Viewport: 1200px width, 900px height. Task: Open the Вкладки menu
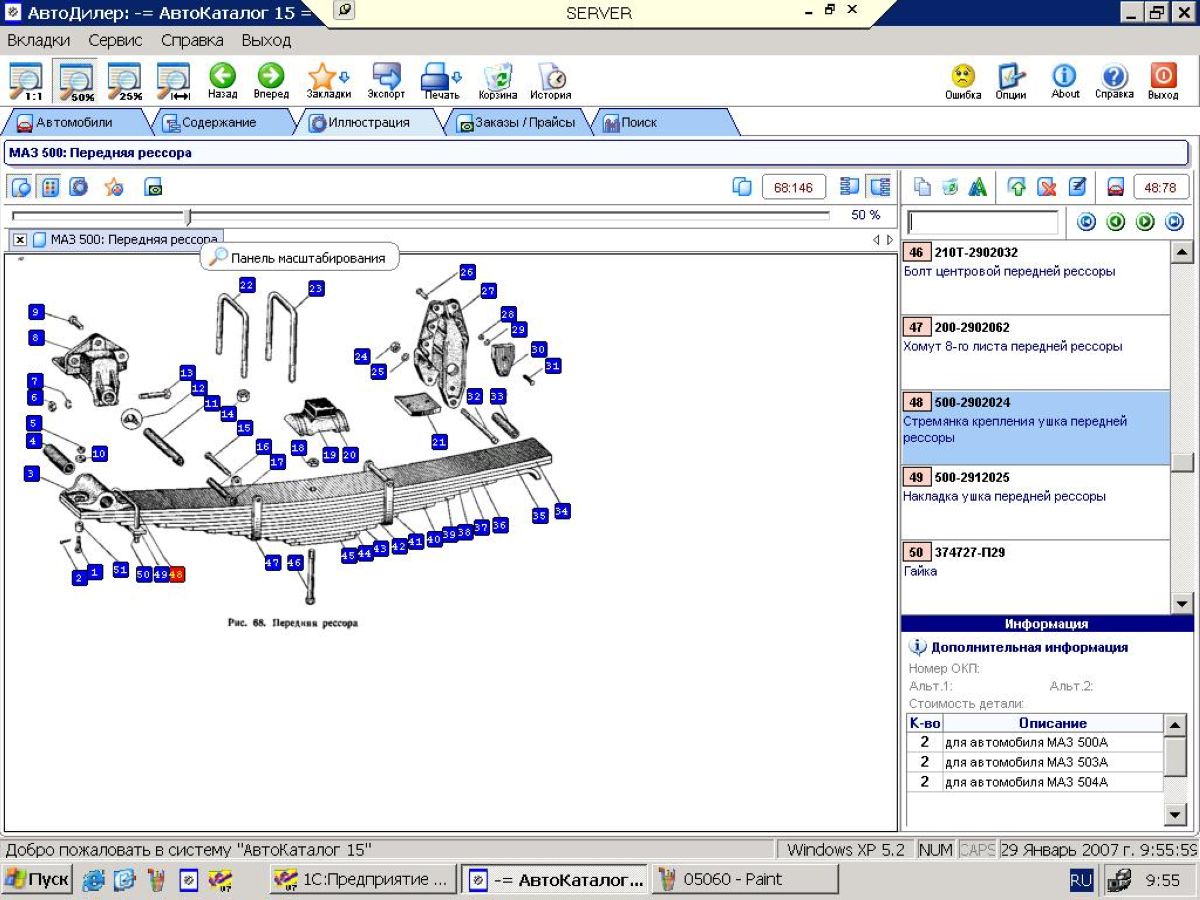pyautogui.click(x=39, y=41)
